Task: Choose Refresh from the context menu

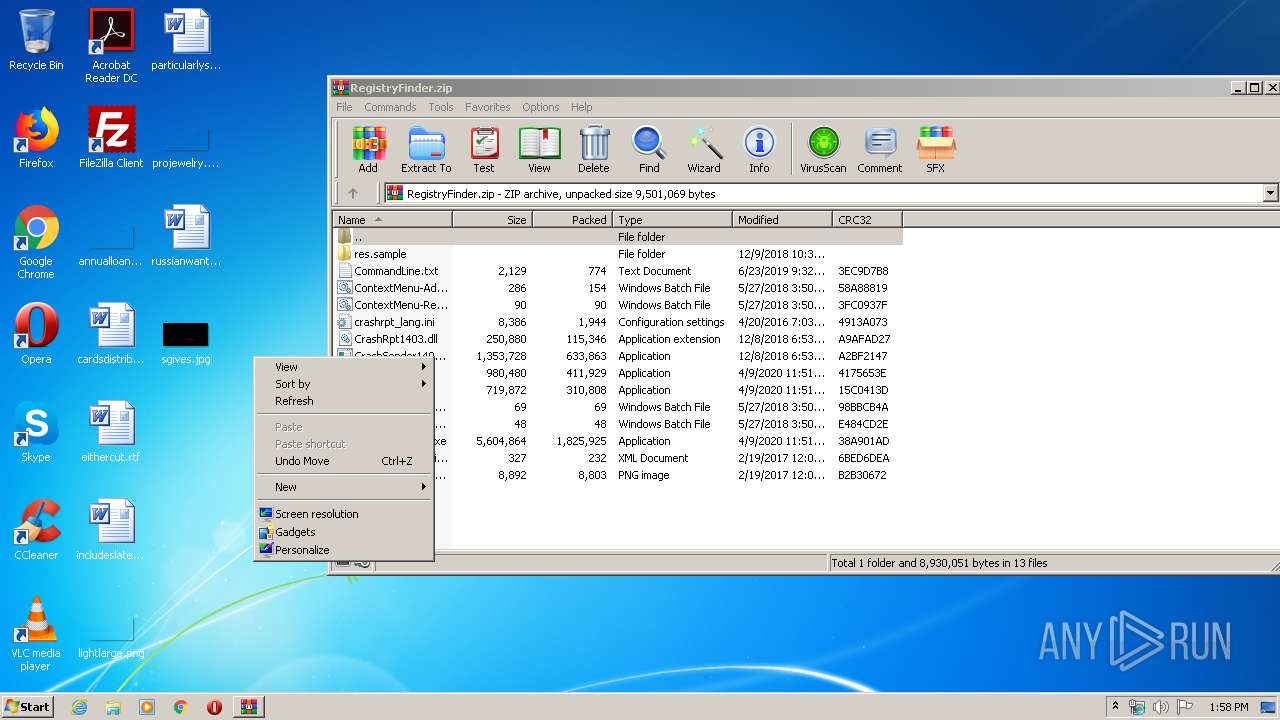Action: pos(344,401)
